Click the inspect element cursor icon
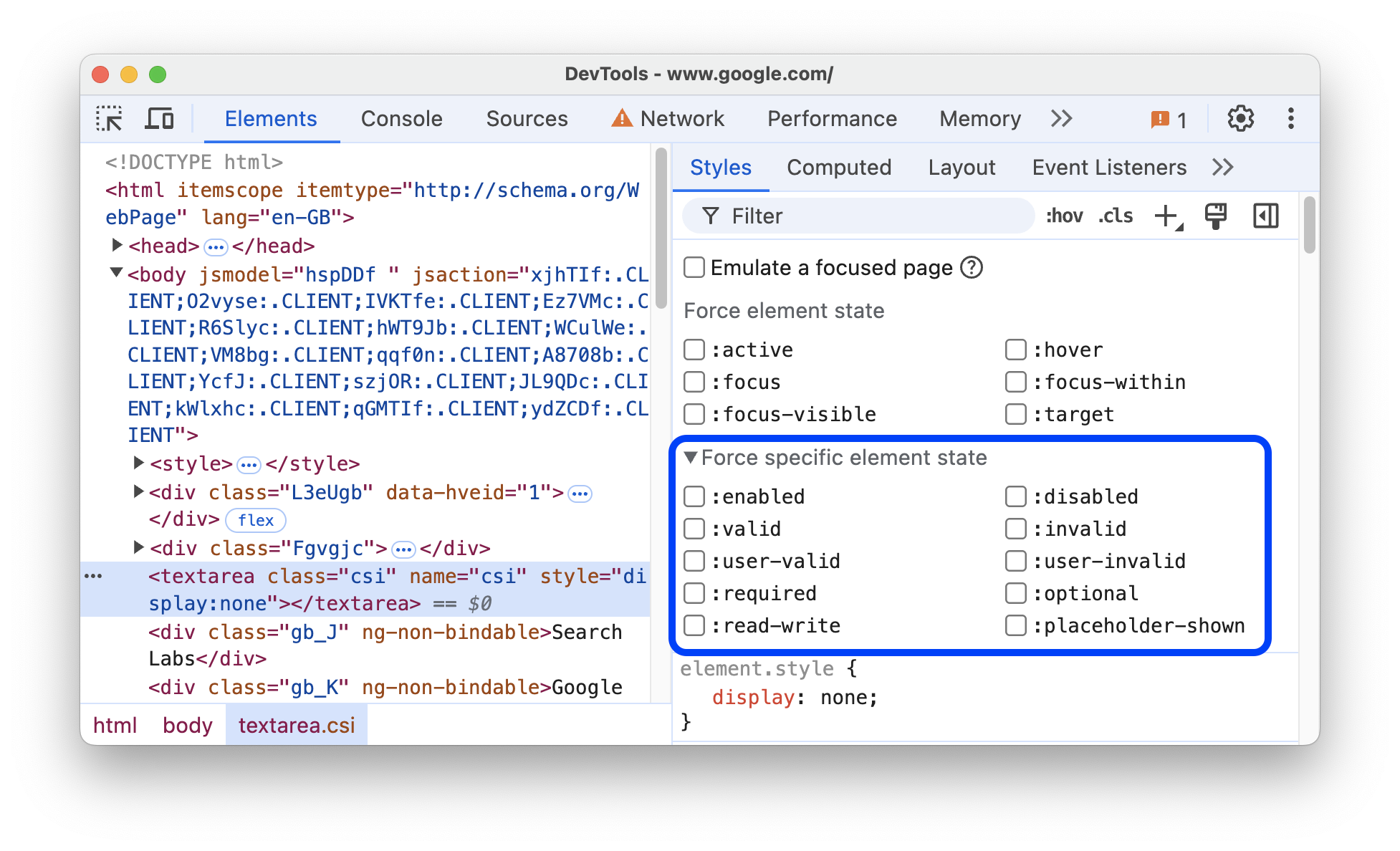This screenshot has width=1400, height=851. point(110,119)
